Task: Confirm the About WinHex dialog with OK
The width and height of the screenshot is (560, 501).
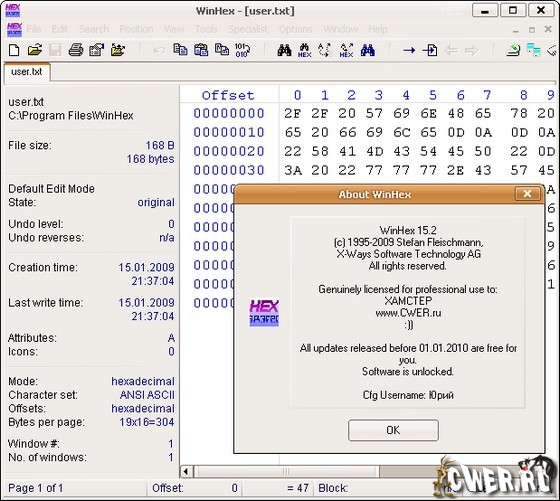Action: pyautogui.click(x=393, y=430)
